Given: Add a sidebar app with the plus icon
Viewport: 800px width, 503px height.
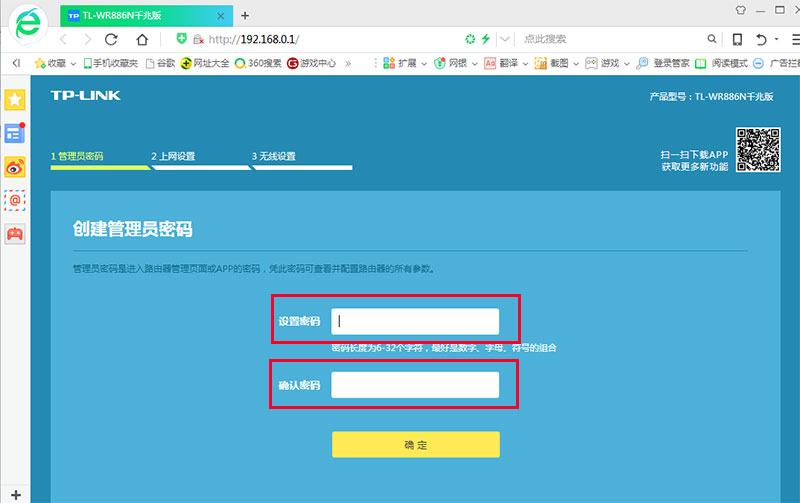Looking at the screenshot, I should pyautogui.click(x=16, y=495).
